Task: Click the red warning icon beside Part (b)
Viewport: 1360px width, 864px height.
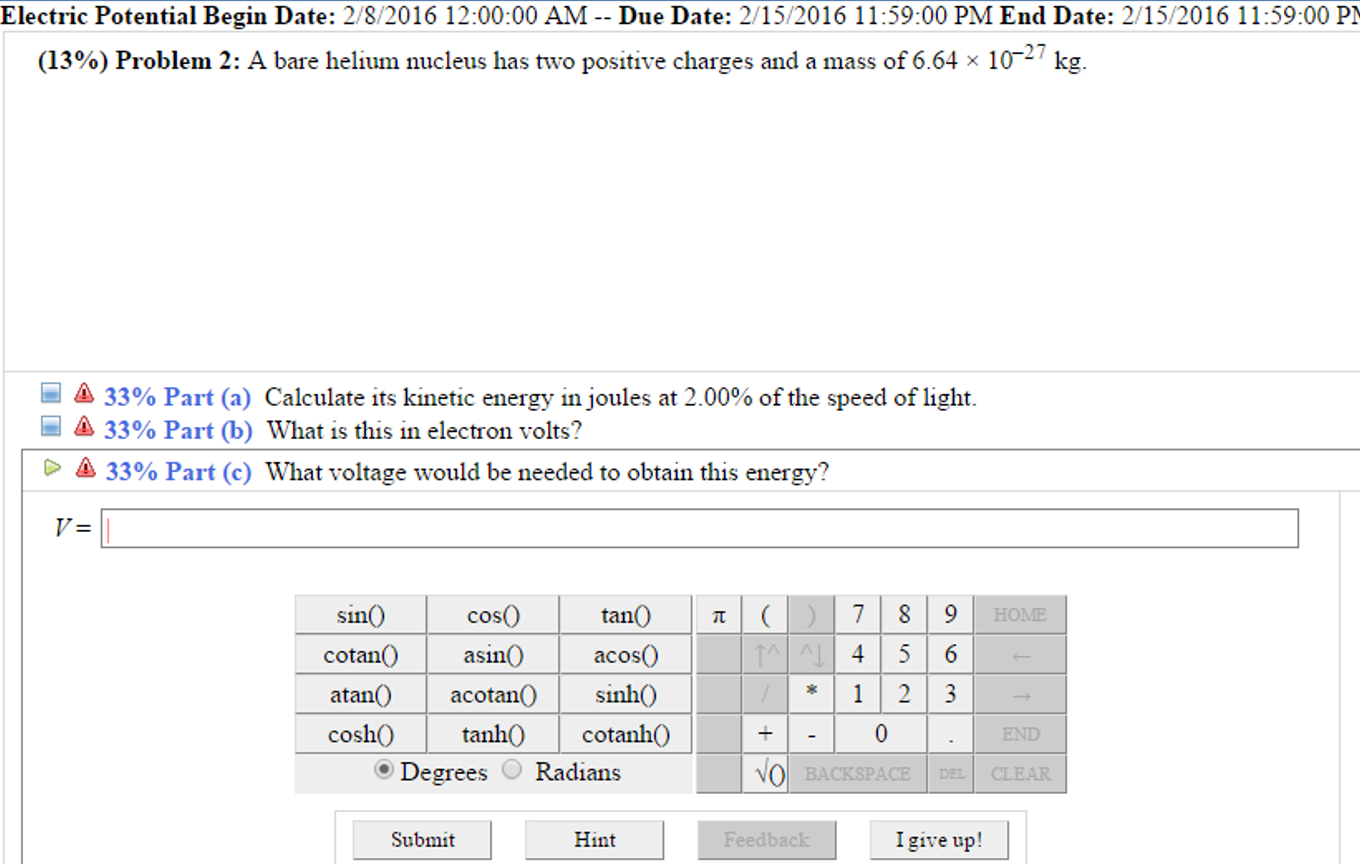Action: point(85,427)
